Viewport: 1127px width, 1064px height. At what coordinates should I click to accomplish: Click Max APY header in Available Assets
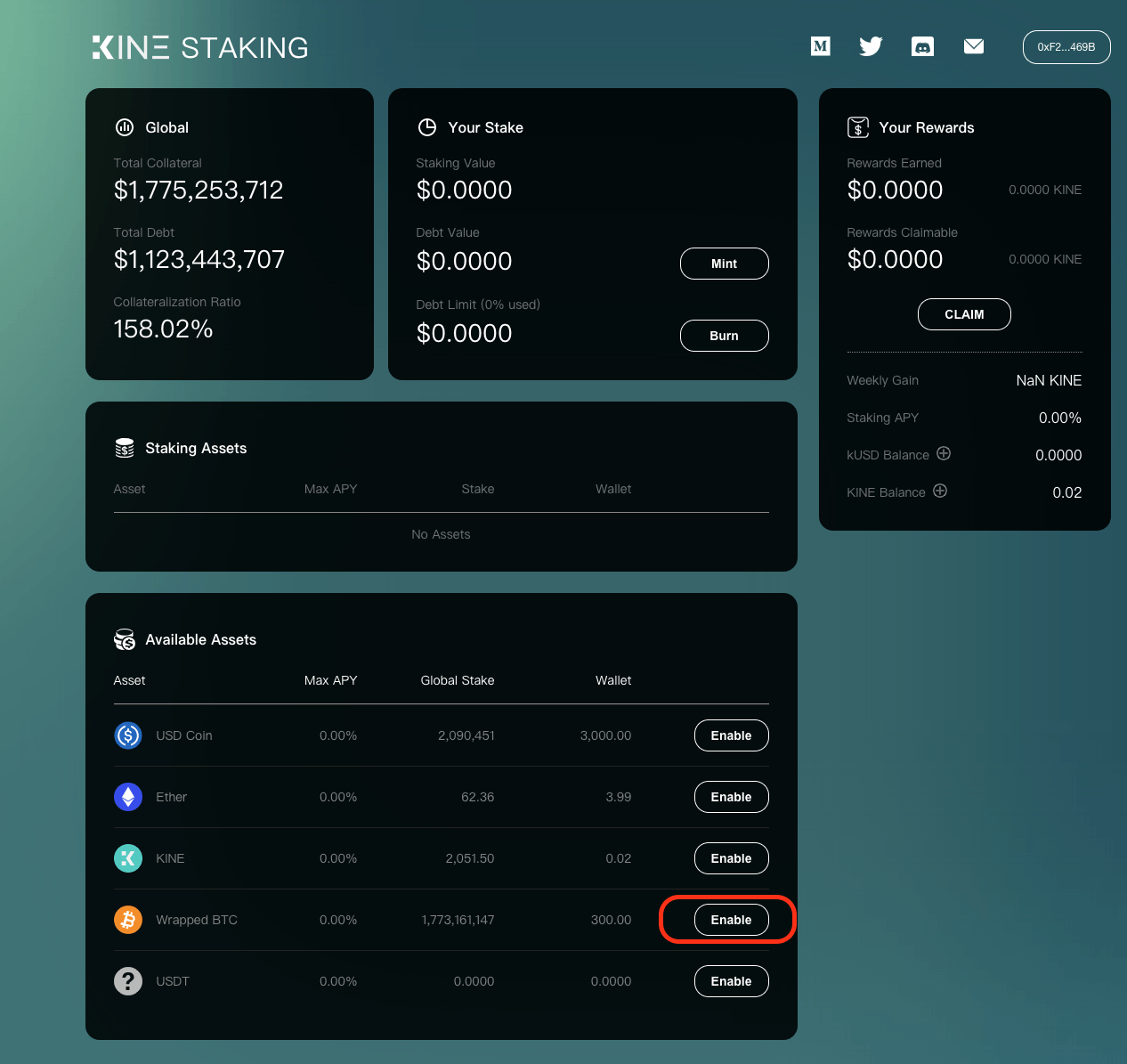pyautogui.click(x=330, y=680)
